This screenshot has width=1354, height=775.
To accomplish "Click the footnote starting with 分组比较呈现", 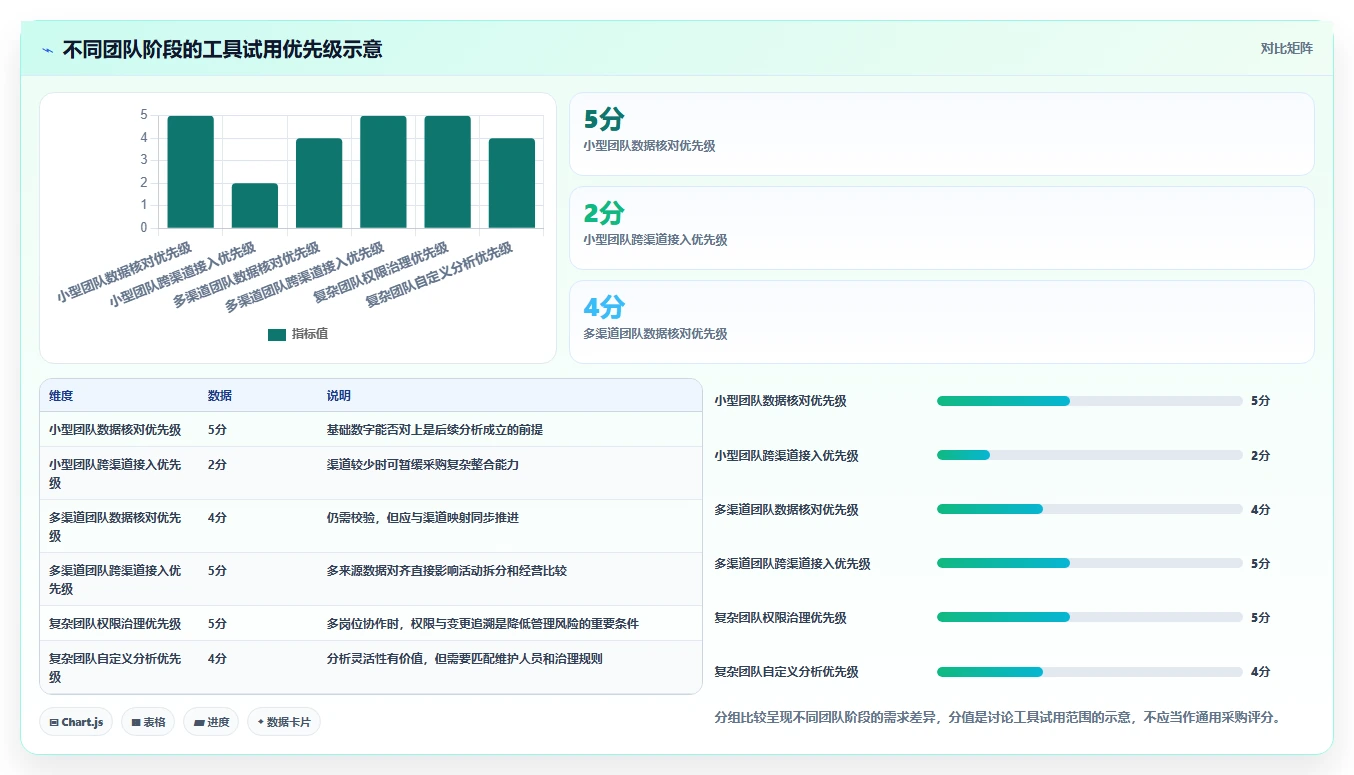I will tap(997, 717).
